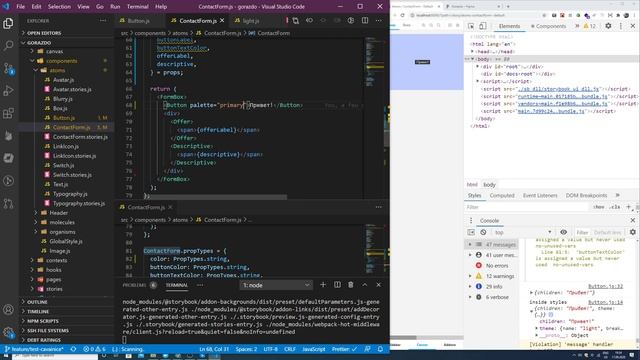640x360 pixels.
Task: Open Console settings gear
Action: (x=633, y=232)
